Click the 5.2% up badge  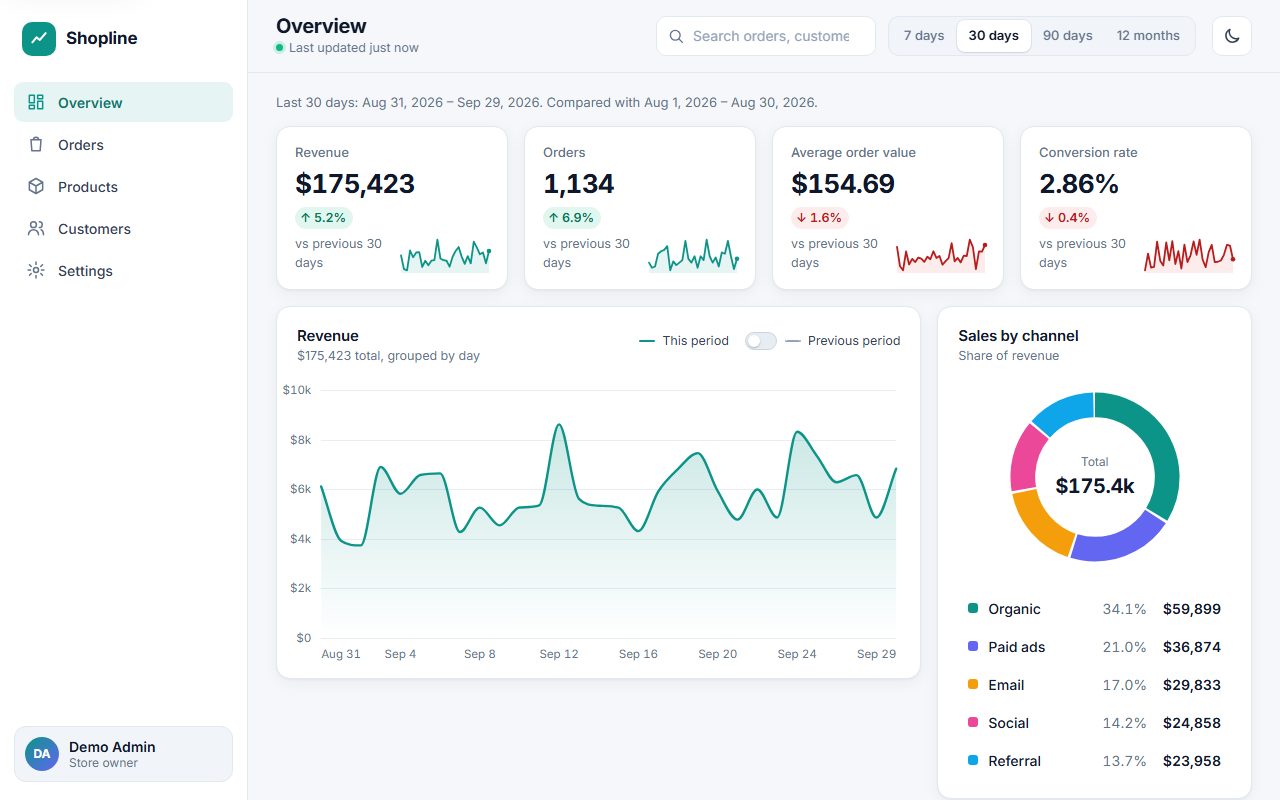point(324,218)
